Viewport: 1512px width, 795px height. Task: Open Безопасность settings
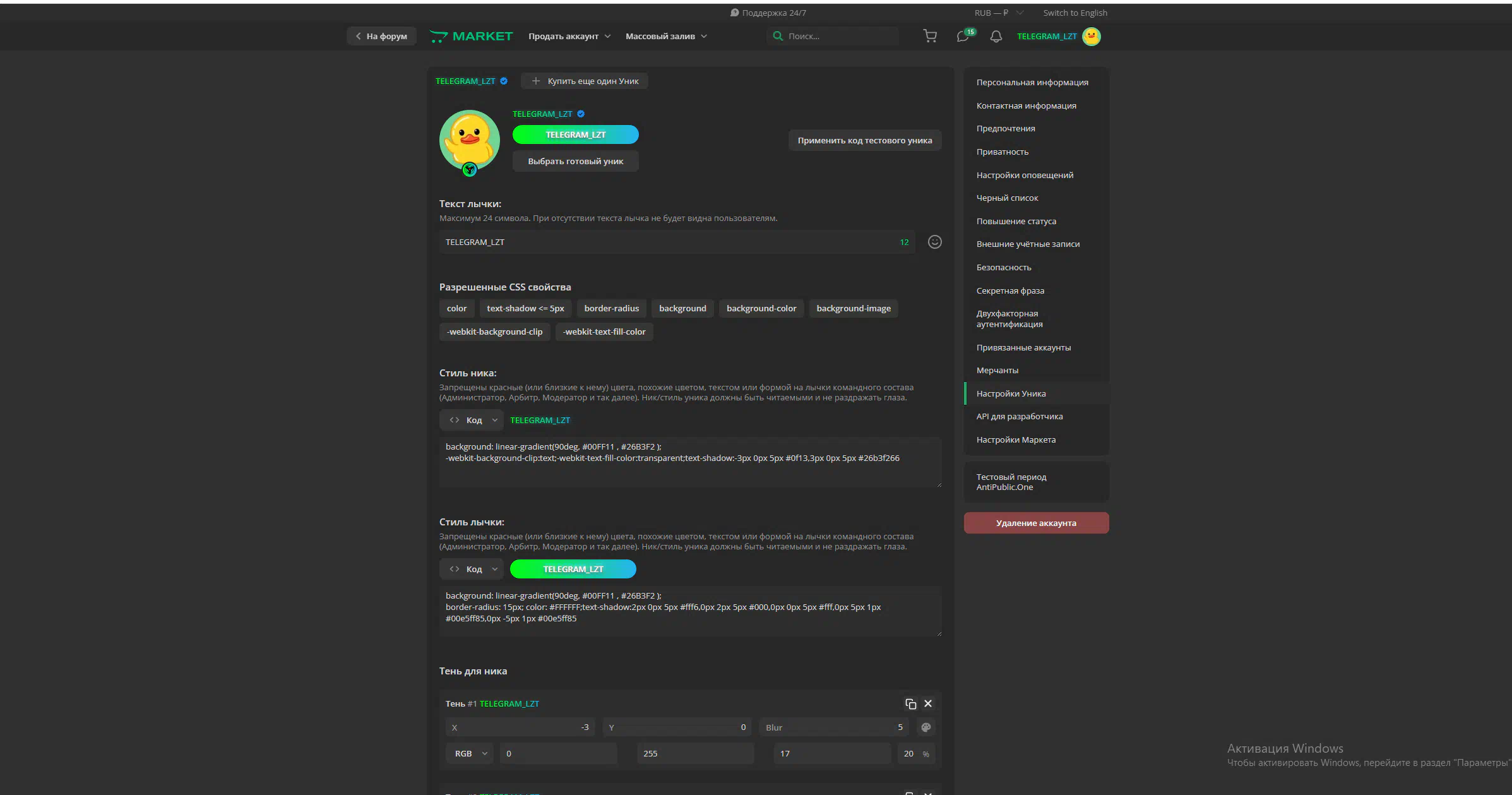pyautogui.click(x=1037, y=267)
